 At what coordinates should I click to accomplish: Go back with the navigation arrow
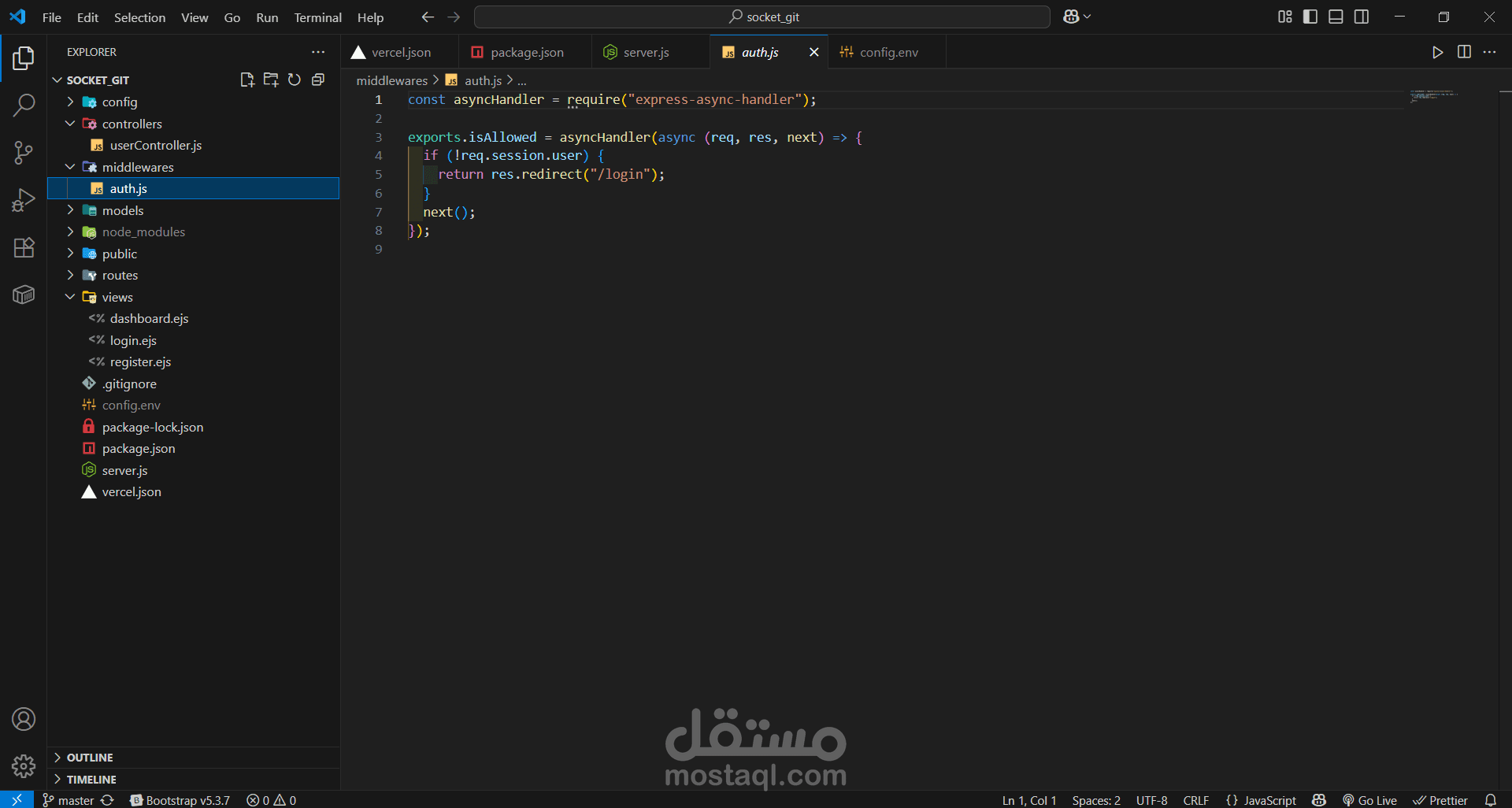428,17
